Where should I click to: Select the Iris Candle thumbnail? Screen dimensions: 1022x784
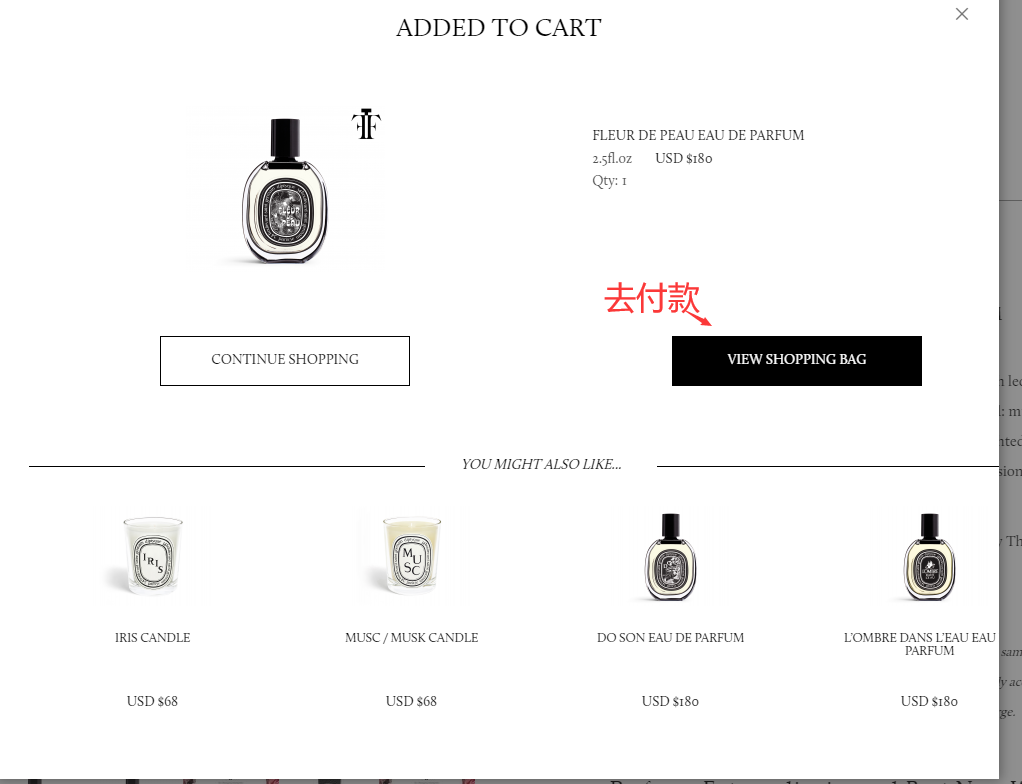point(153,556)
